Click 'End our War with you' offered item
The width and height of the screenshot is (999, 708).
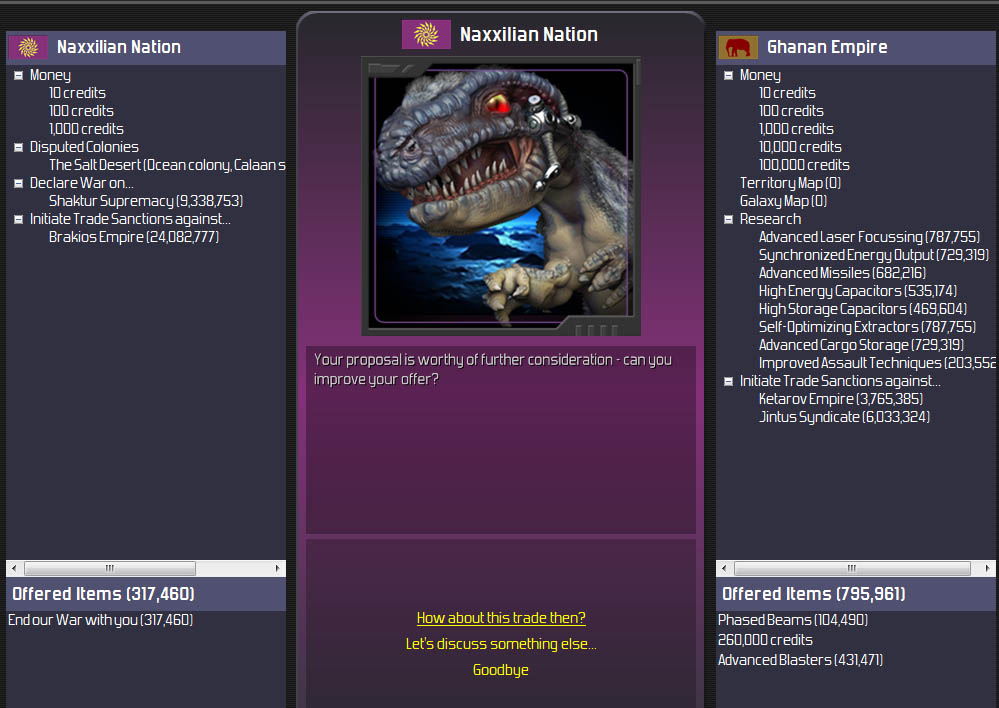tap(100, 619)
